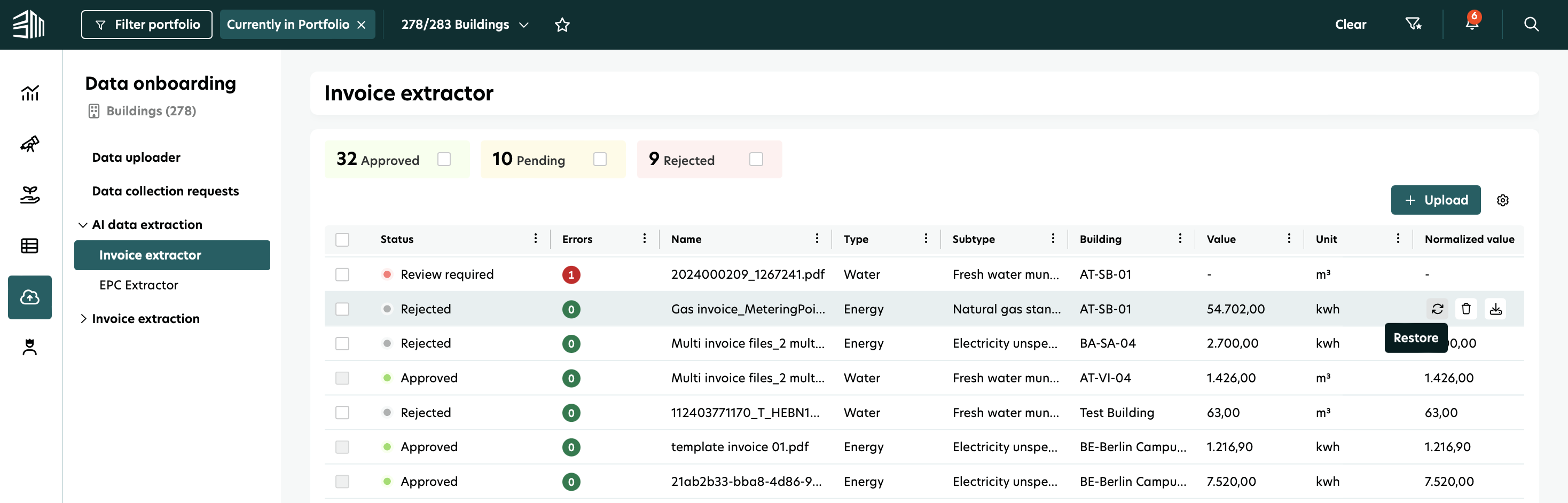The width and height of the screenshot is (1568, 503).
Task: Switch to the EPC Extractor tab
Action: pos(139,285)
